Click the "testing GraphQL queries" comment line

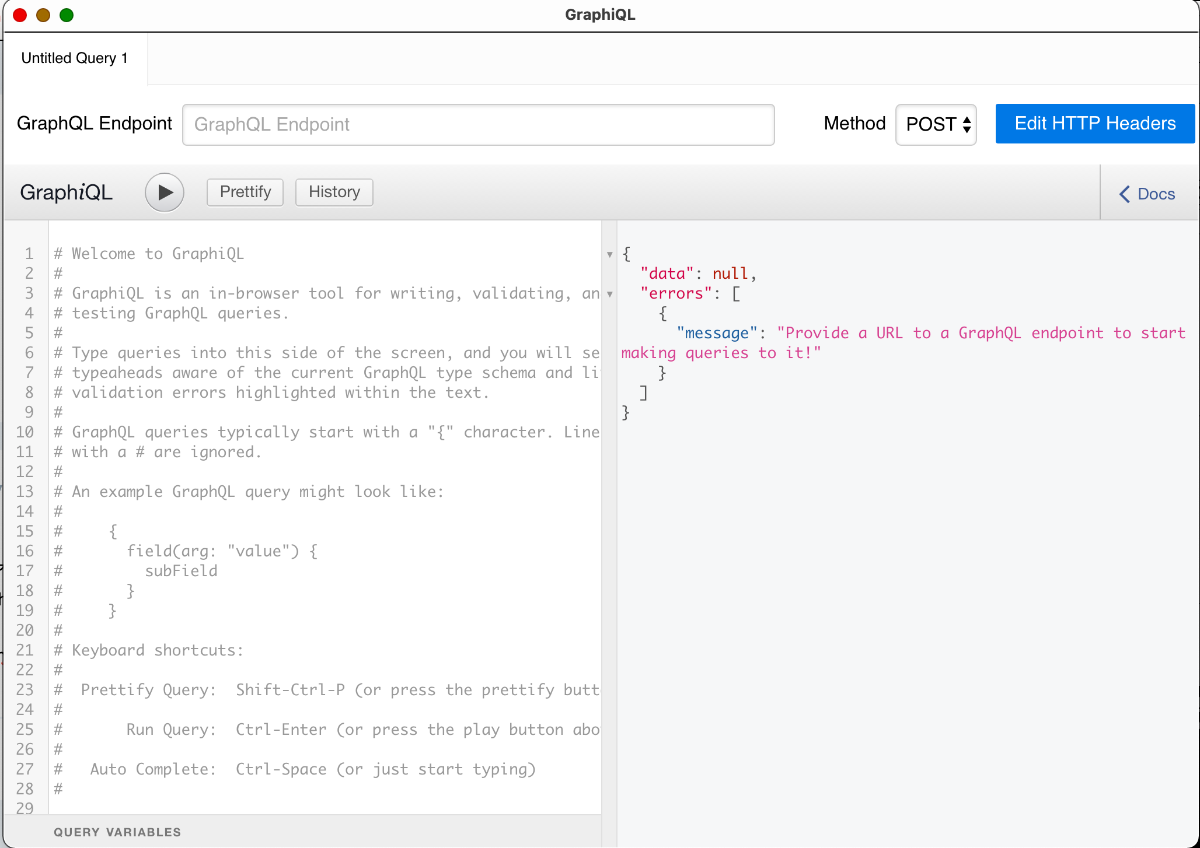pyautogui.click(x=171, y=313)
